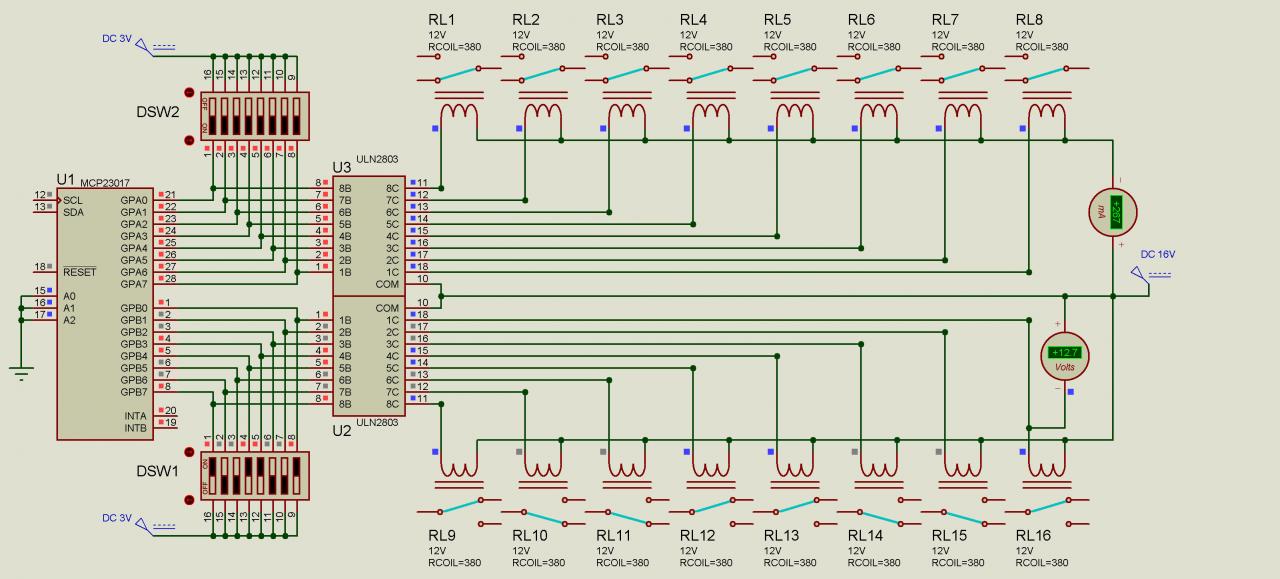Image resolution: width=1280 pixels, height=579 pixels.
Task: Click the DSW2 component label
Action: pyautogui.click(x=158, y=111)
